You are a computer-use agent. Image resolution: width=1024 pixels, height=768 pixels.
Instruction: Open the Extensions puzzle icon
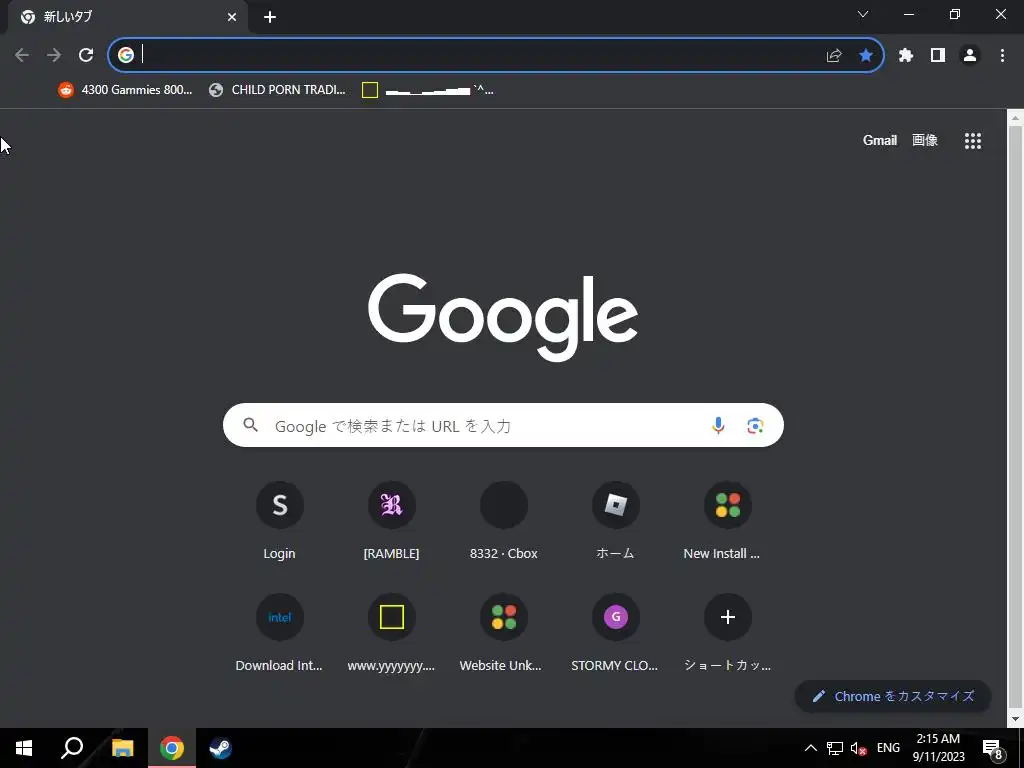(906, 56)
